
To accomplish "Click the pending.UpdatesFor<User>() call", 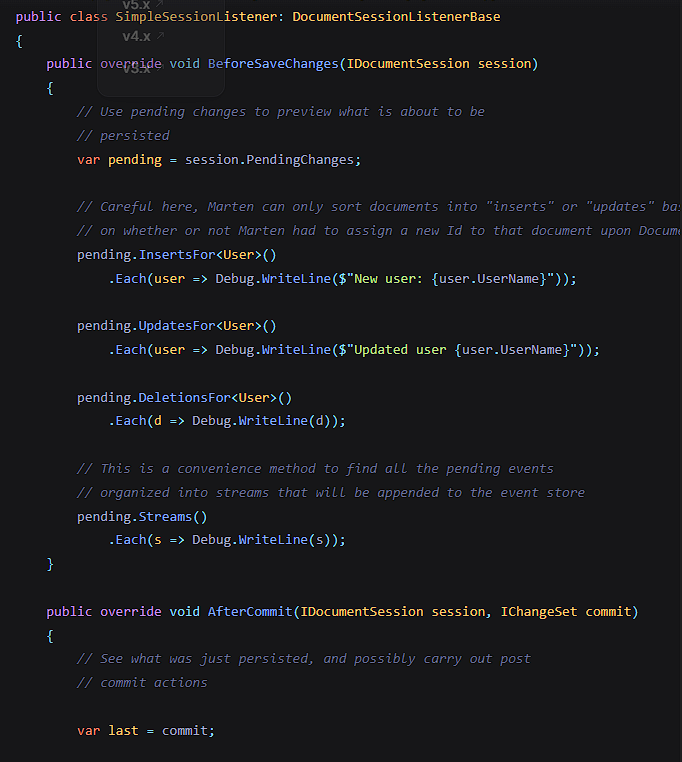I will tap(176, 326).
